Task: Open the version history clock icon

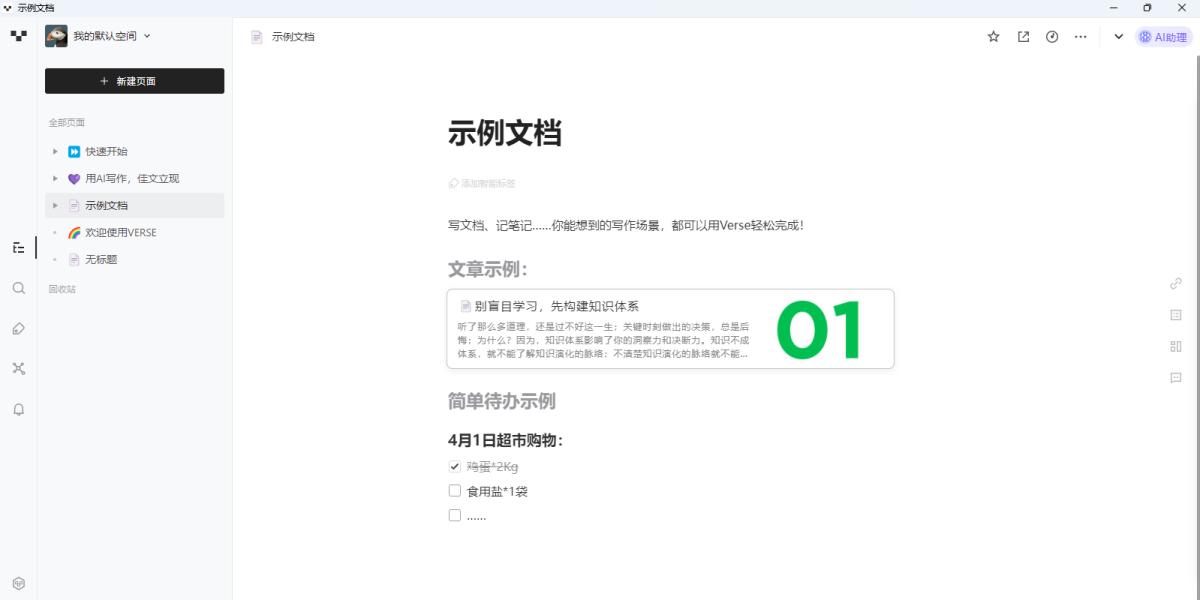Action: (x=1052, y=37)
